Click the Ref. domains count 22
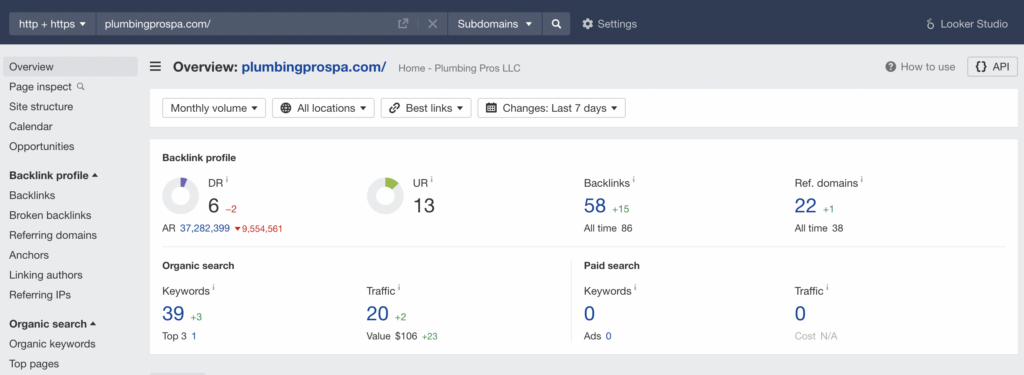Screen dimensions: 1024x375 click(806, 206)
